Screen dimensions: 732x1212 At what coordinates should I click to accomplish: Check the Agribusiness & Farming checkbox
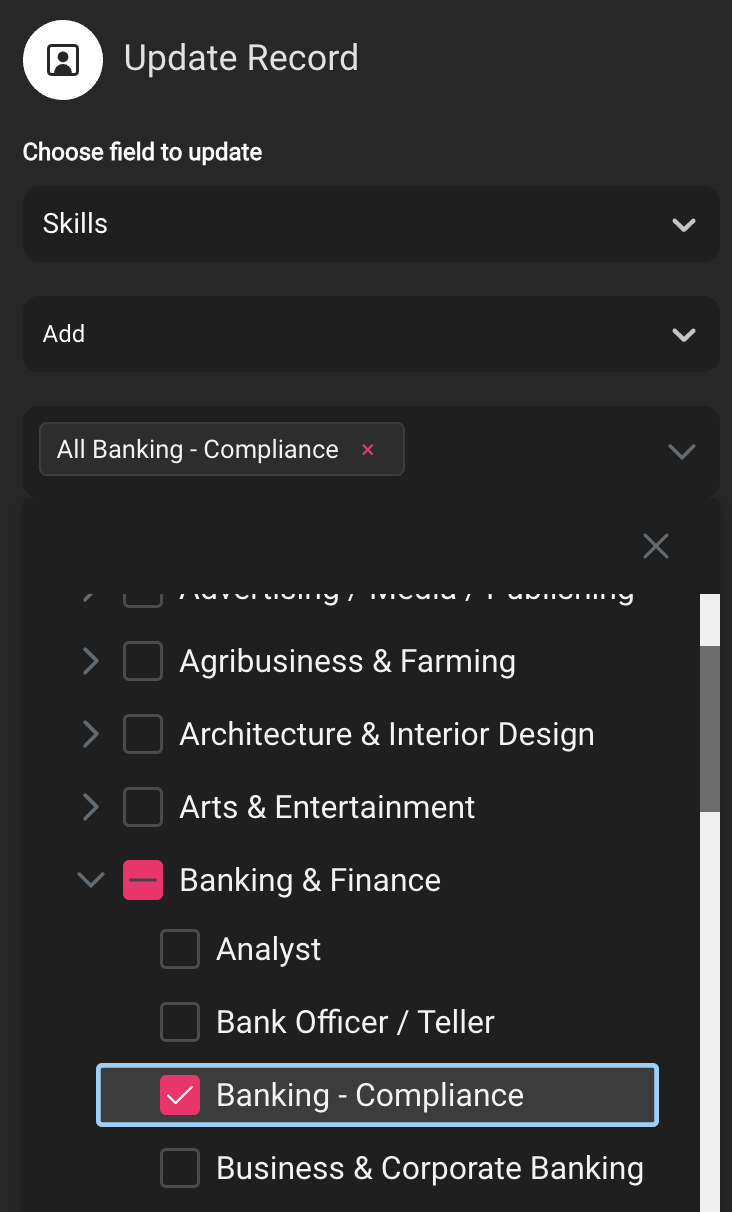pos(143,660)
